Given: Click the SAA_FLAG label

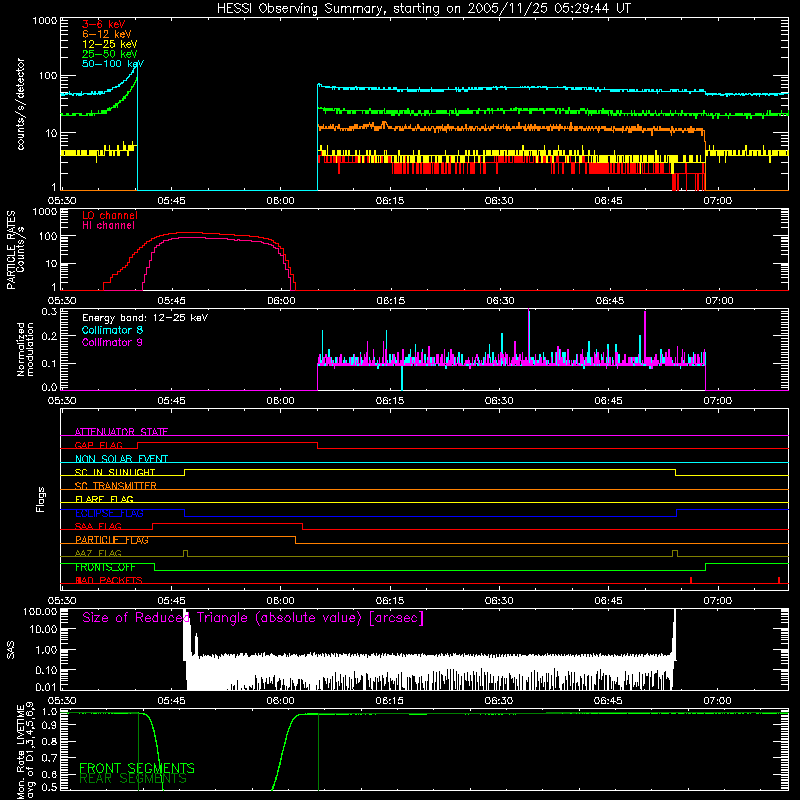Looking at the screenshot, I should click(98, 526).
